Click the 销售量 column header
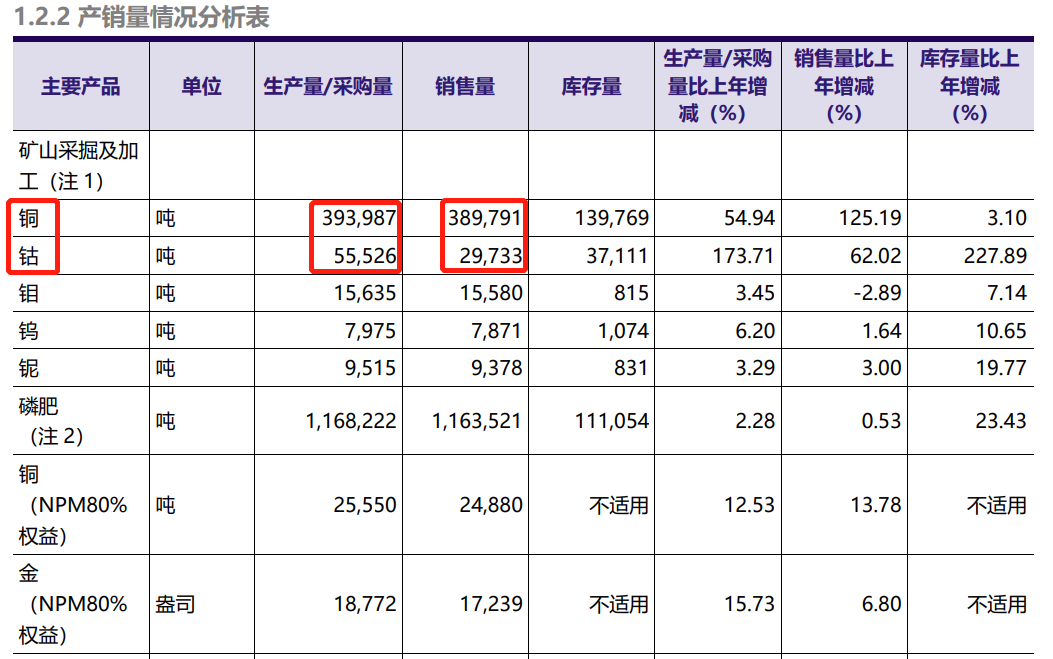 pos(464,86)
